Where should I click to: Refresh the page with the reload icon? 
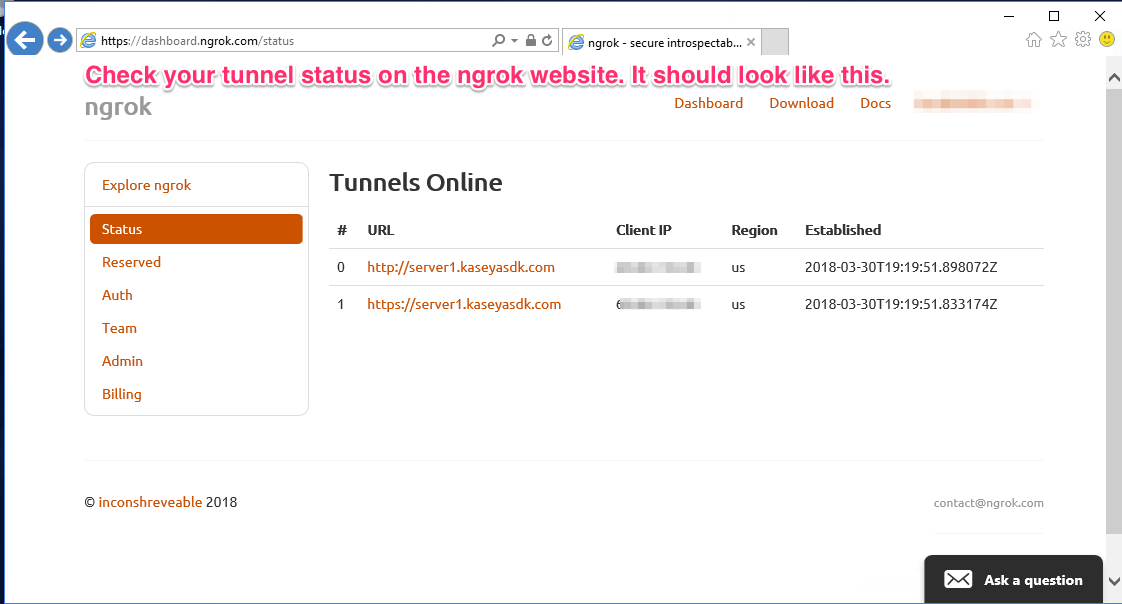[x=547, y=41]
